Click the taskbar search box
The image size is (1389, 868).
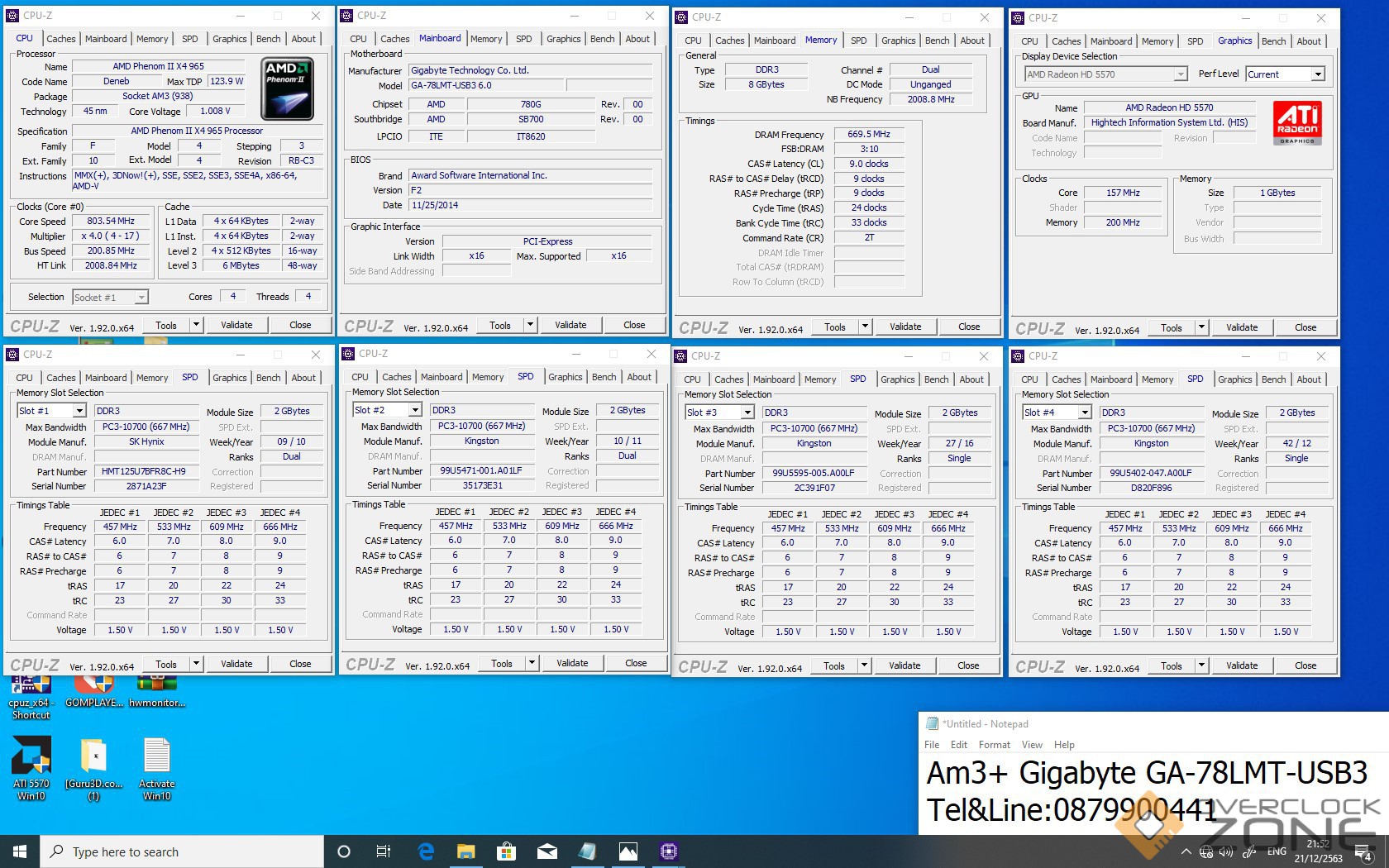pos(182,851)
